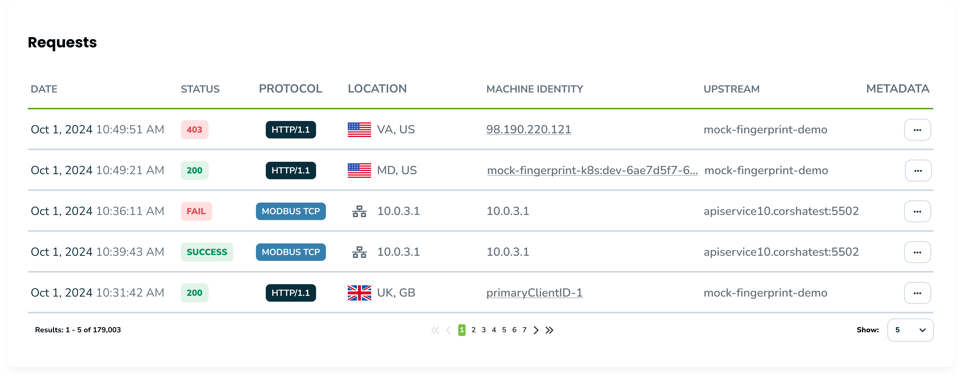Open the Show rows-per-page dropdown
Screen dimensions: 961x376
point(910,330)
